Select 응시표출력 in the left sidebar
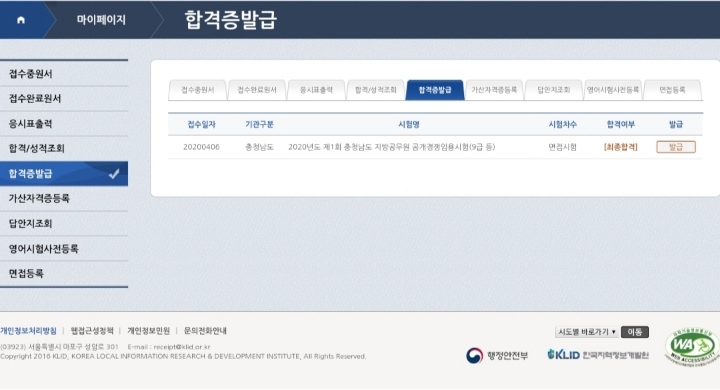This screenshot has width=720, height=390. 64,124
